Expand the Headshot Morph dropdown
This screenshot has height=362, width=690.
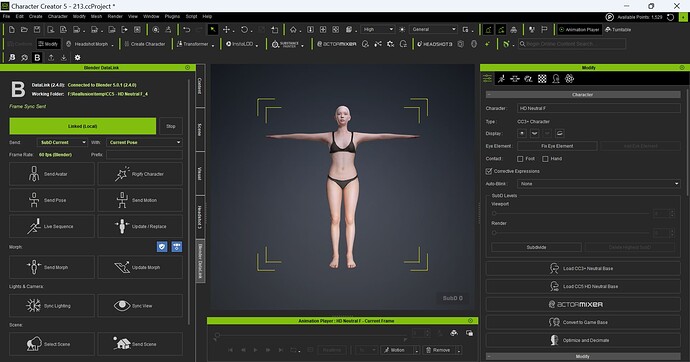(x=113, y=45)
